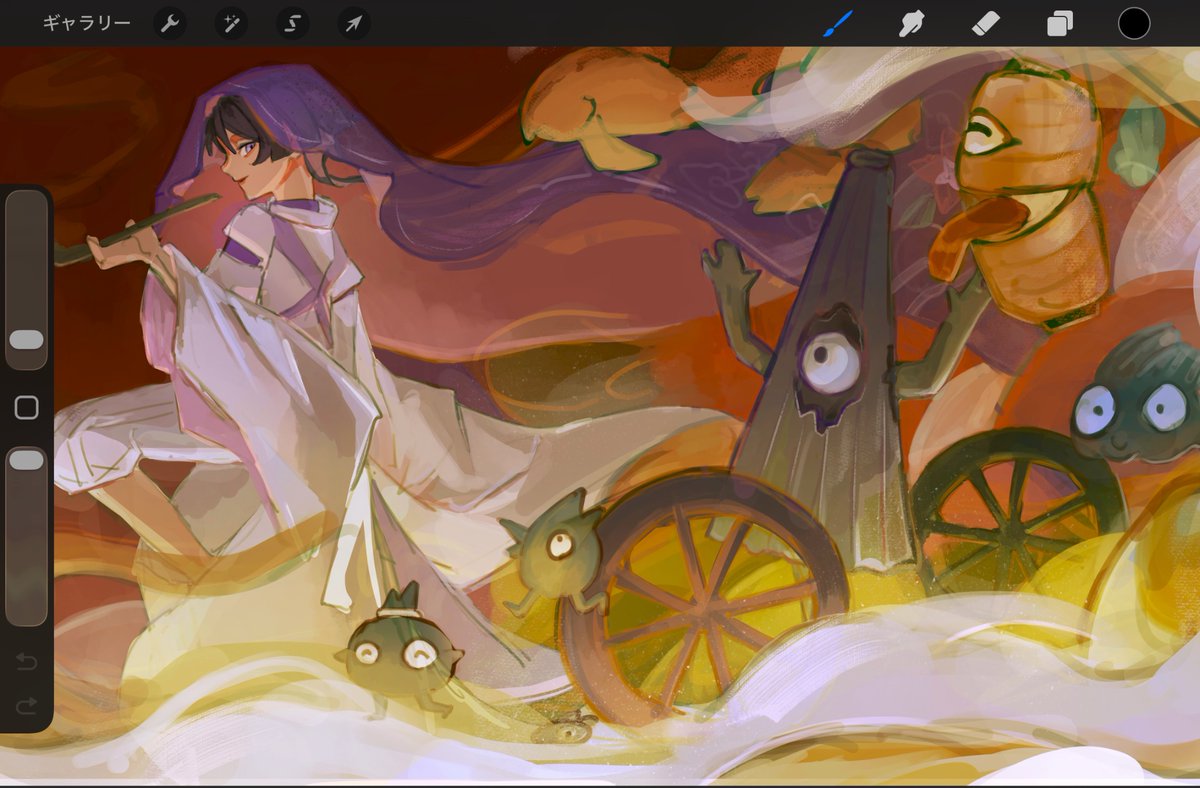Viewport: 1200px width, 788px height.
Task: Select the Selection S-shaped tool
Action: point(293,24)
